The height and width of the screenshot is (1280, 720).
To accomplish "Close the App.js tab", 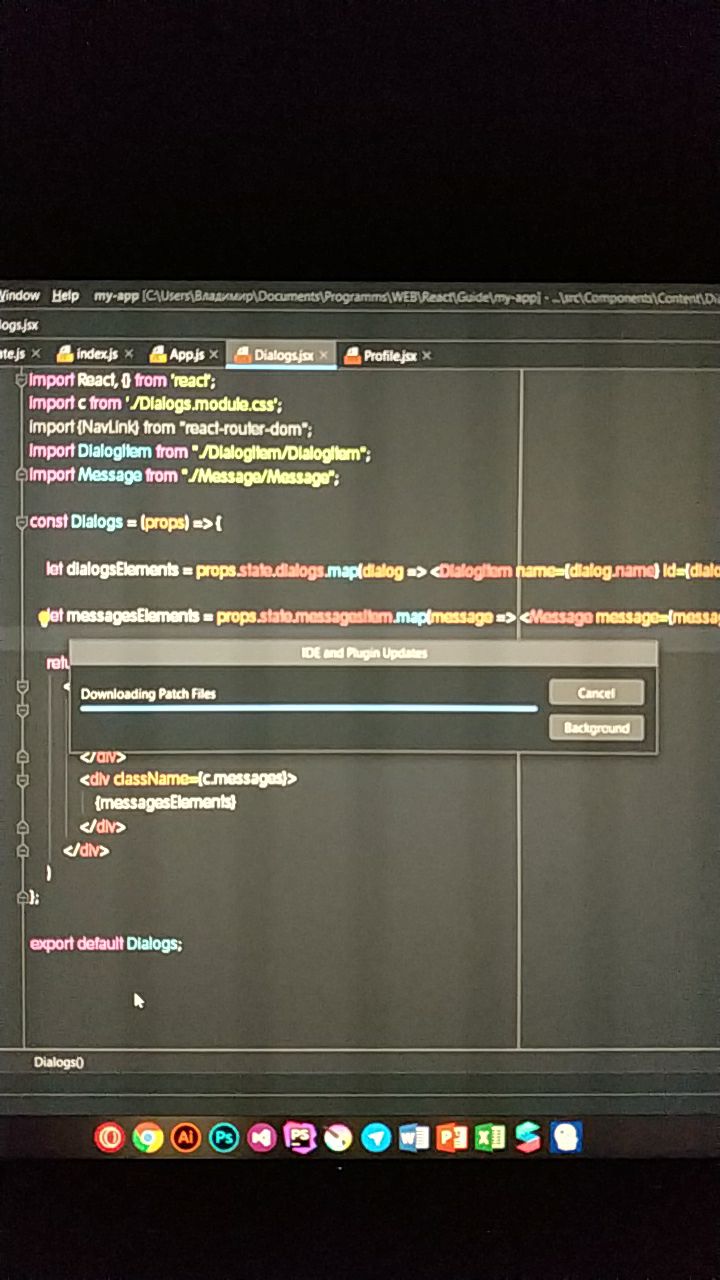I will (214, 354).
